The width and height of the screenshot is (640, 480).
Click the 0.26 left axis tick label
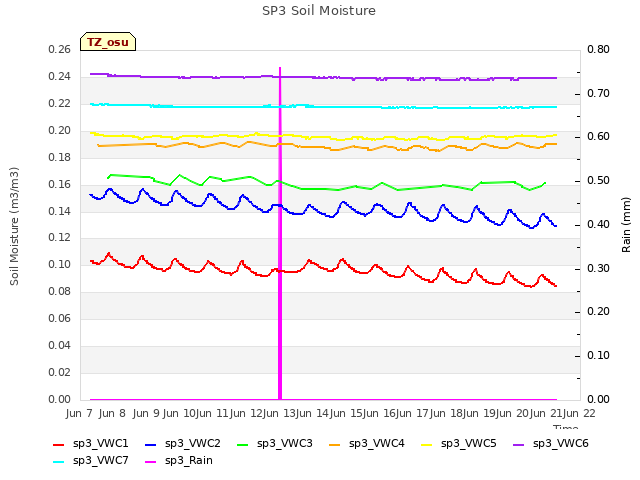(x=60, y=49)
